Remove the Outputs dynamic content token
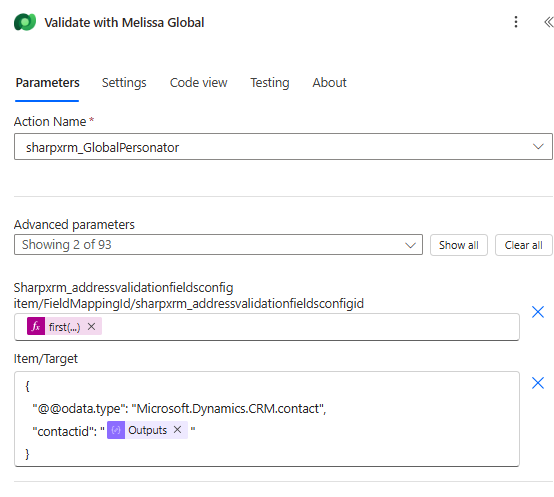 point(177,430)
